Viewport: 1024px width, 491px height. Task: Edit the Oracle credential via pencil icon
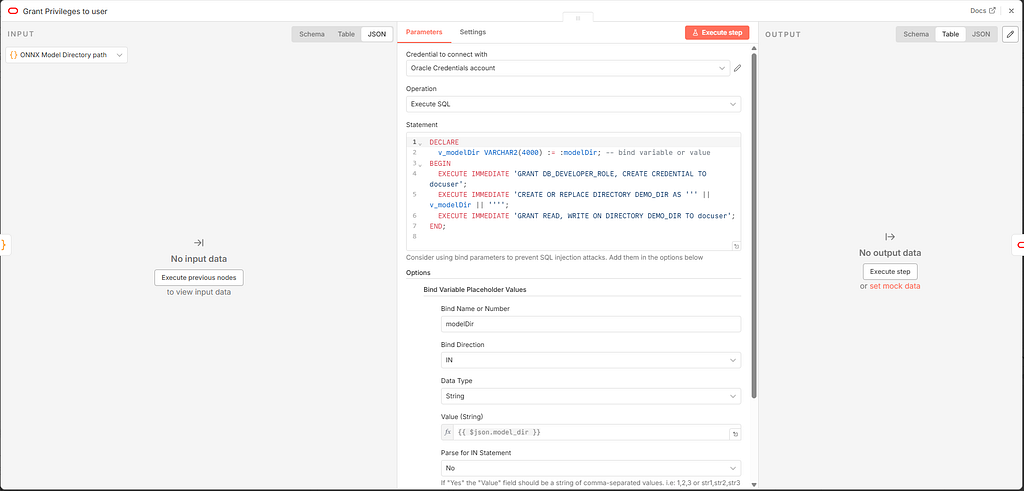737,68
